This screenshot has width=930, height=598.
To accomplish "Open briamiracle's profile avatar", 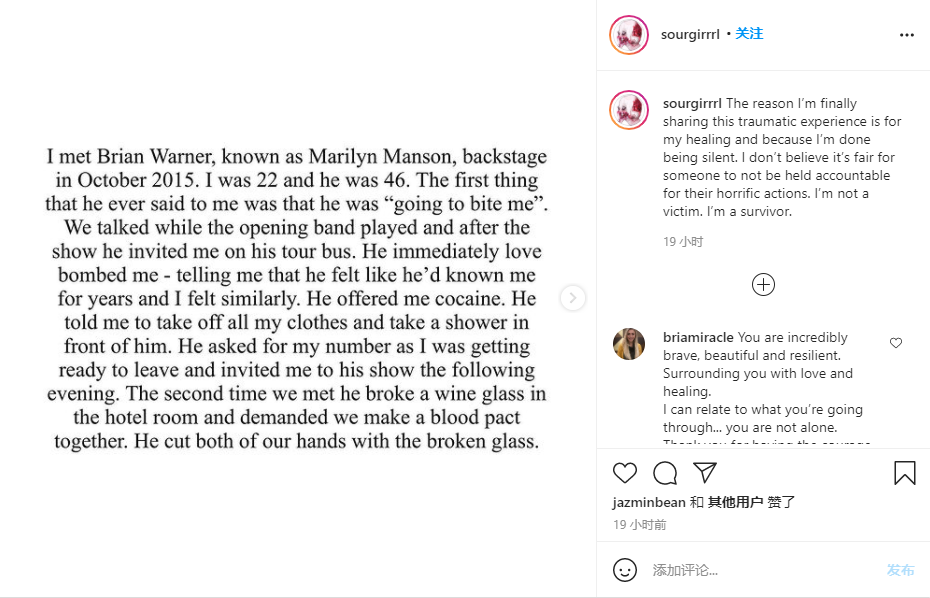I will 629,344.
